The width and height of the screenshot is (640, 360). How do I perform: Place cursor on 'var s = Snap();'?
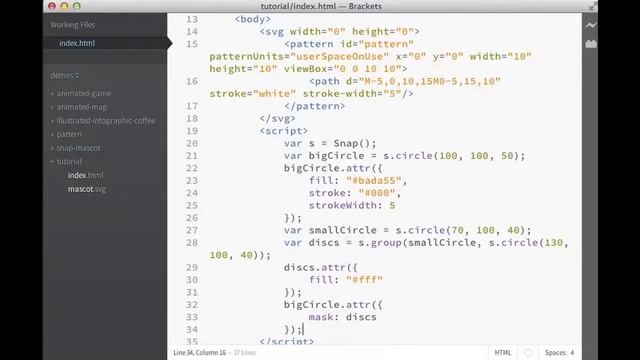330,143
